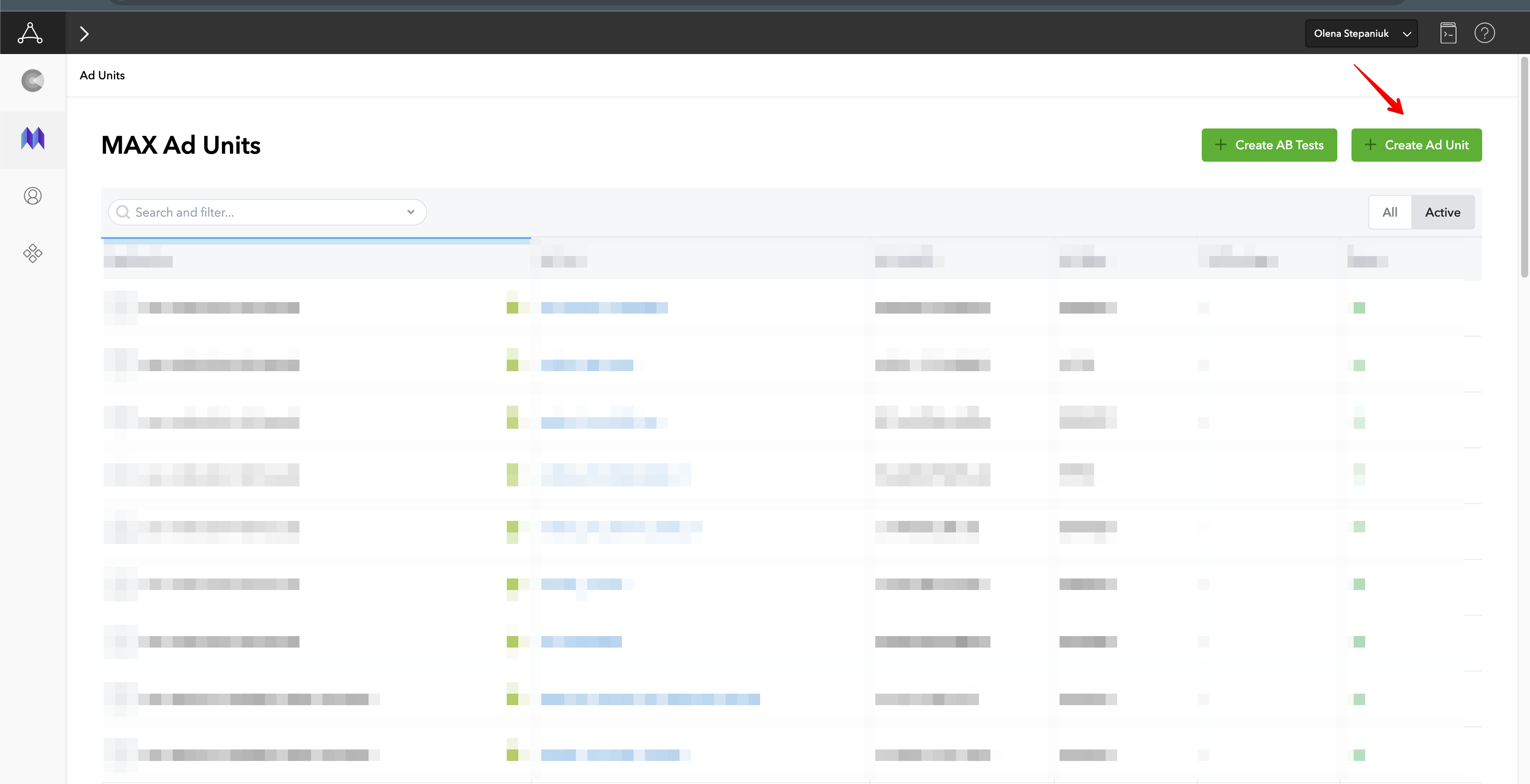
Task: Open the diamond grid sidebar icon
Action: (x=33, y=254)
